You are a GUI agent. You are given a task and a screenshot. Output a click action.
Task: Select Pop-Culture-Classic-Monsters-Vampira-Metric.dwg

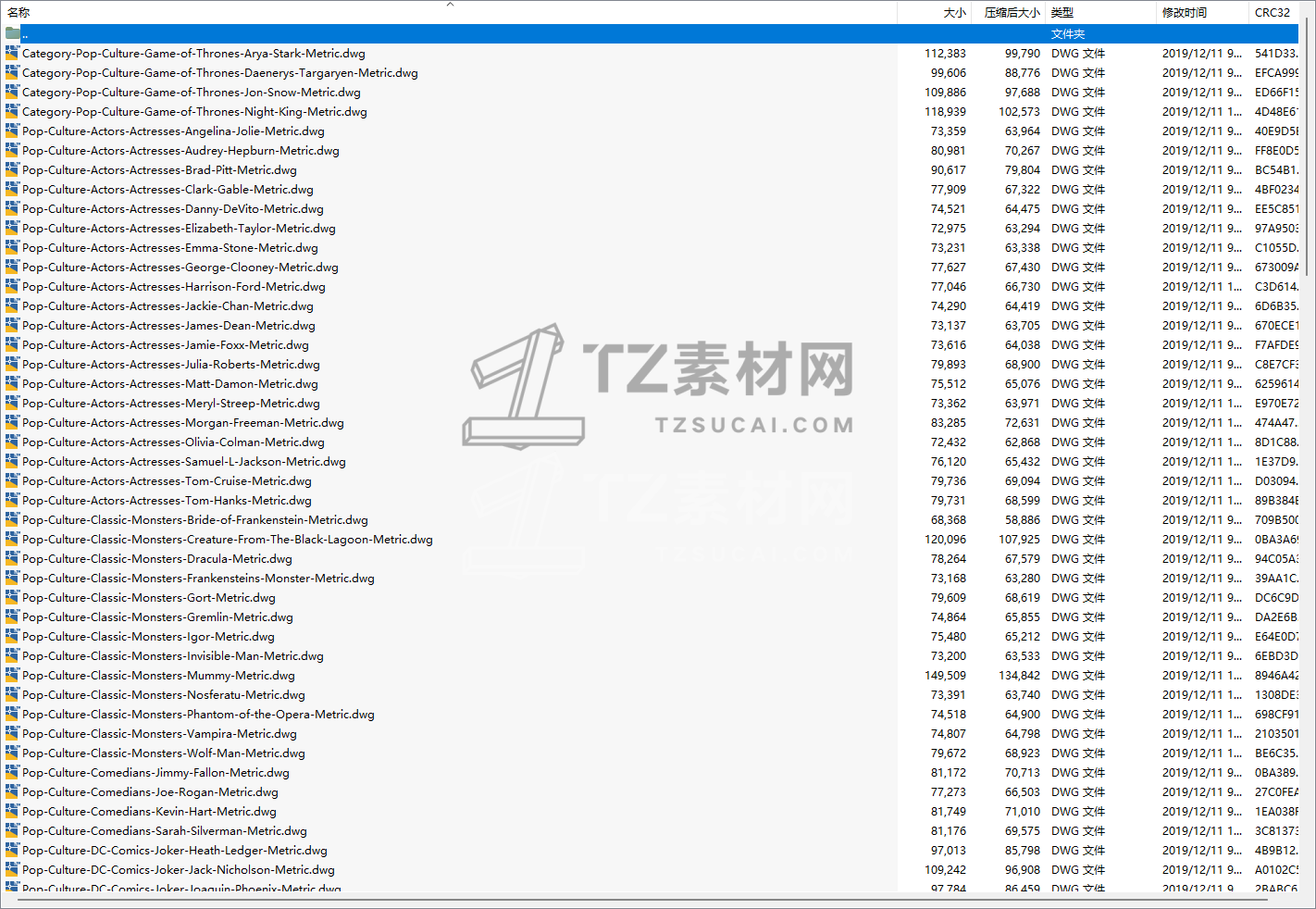(x=159, y=734)
